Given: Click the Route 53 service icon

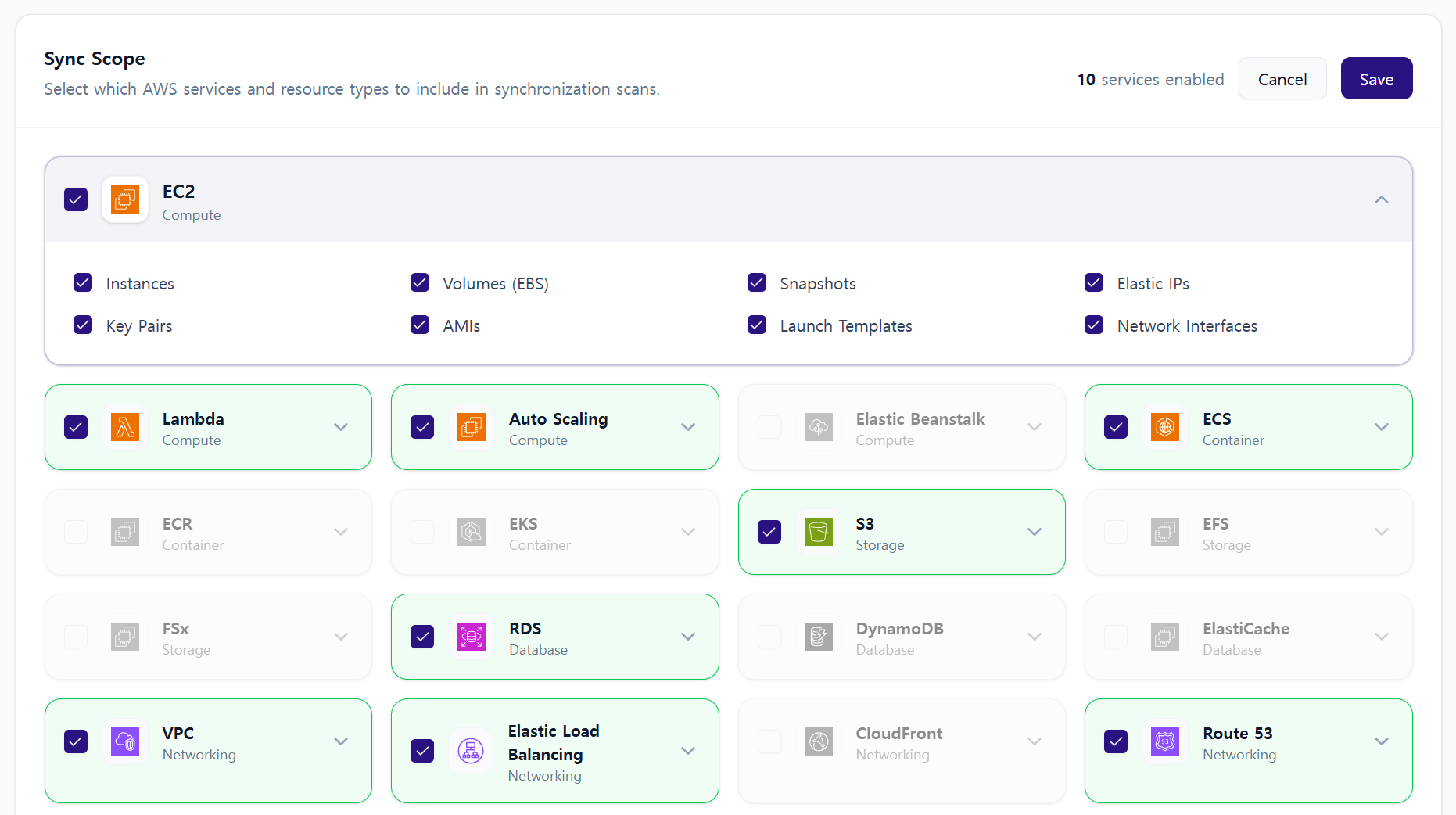Looking at the screenshot, I should (x=1165, y=741).
